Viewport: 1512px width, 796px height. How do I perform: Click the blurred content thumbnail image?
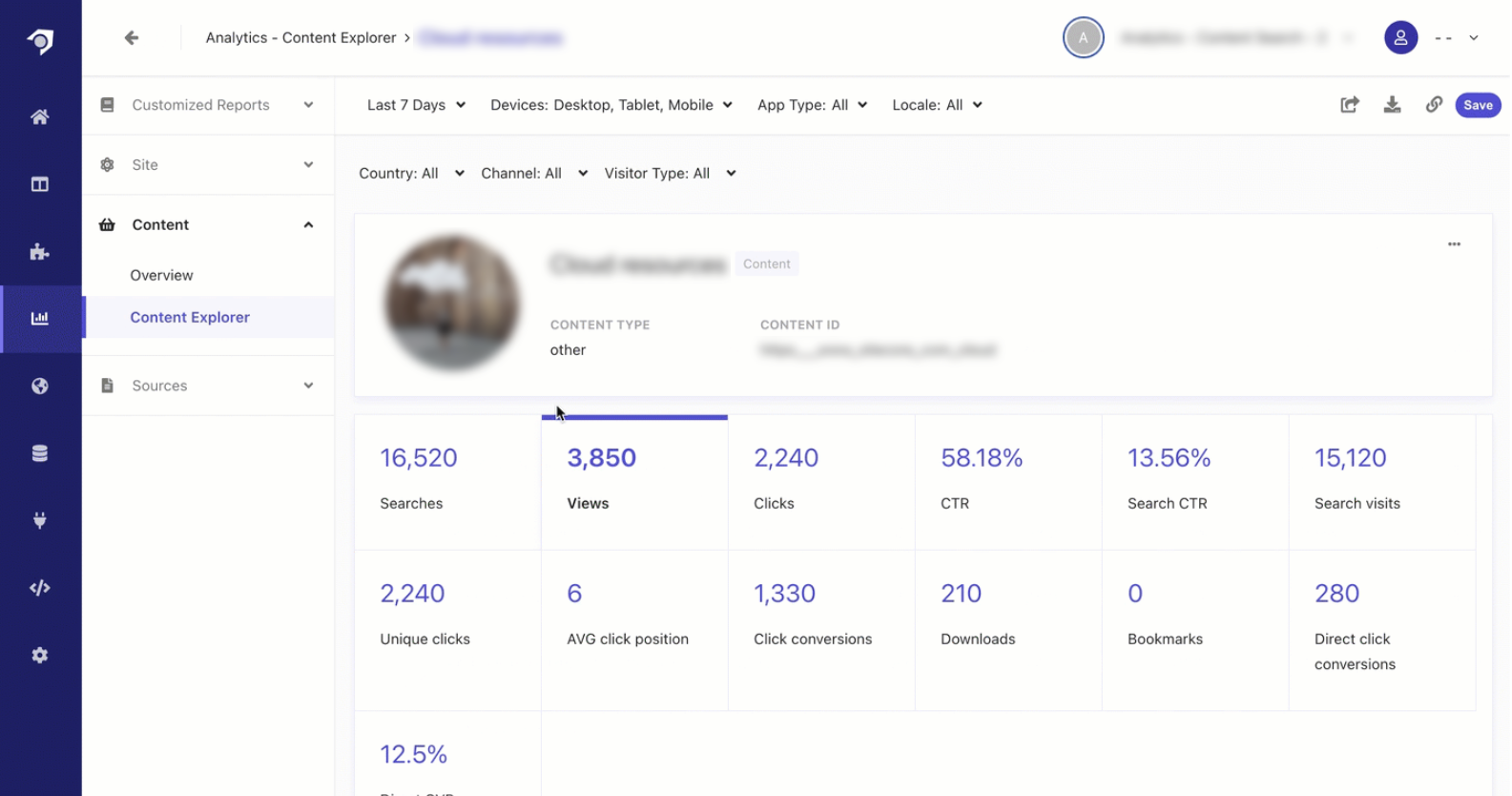452,304
